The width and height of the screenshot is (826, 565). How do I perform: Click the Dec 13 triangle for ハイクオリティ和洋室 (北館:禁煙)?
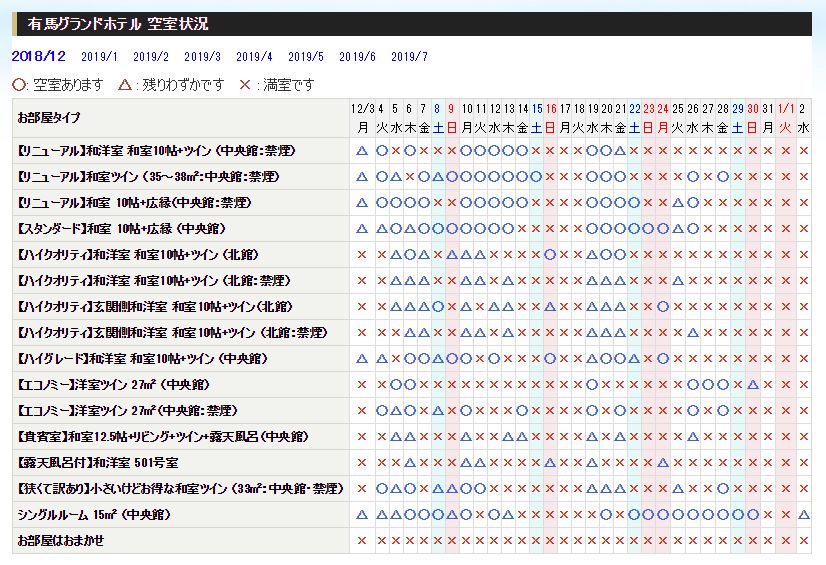coord(508,281)
